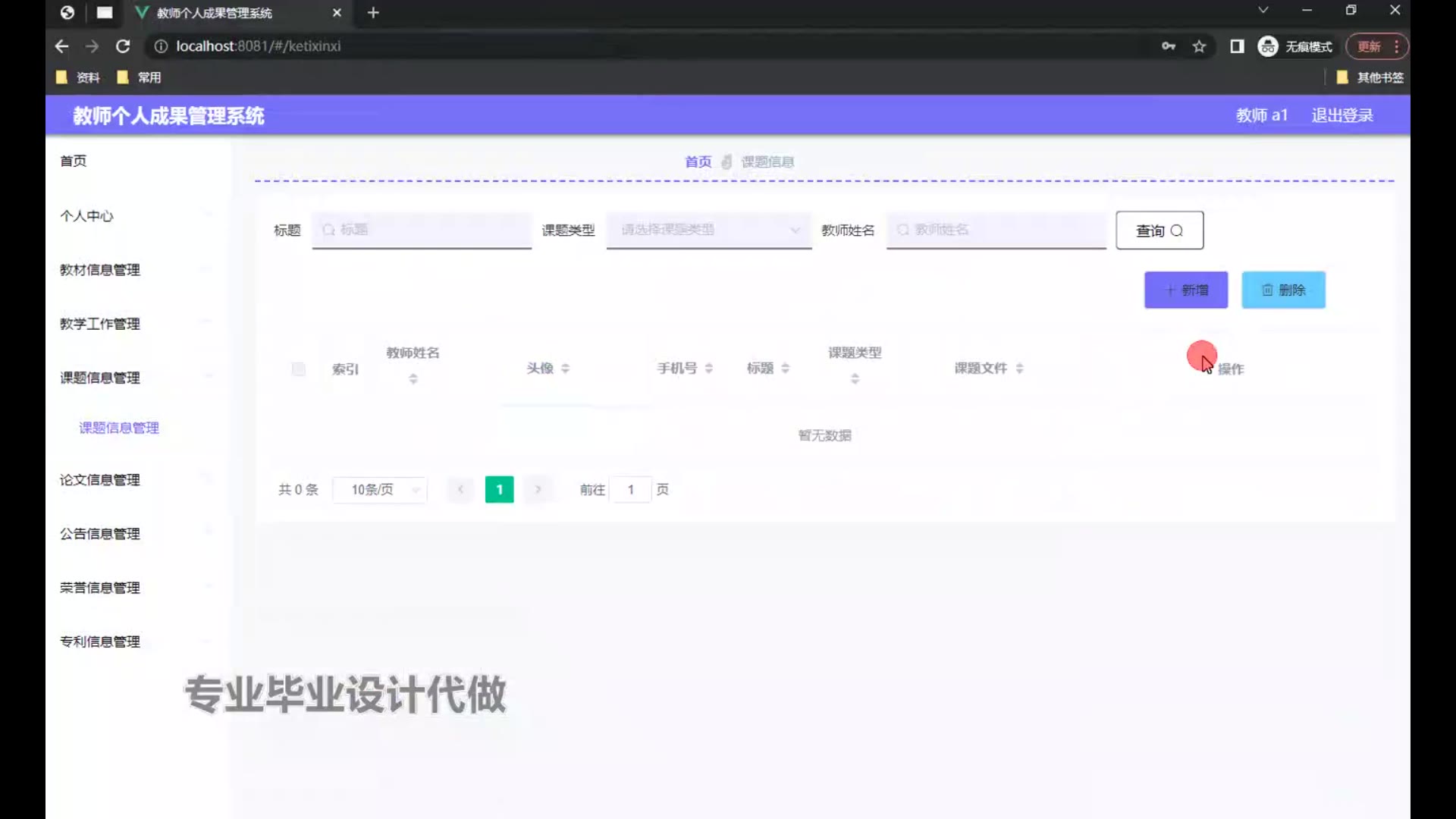The width and height of the screenshot is (1456, 819).
Task: Sort by 头像 column arrows
Action: 565,369
